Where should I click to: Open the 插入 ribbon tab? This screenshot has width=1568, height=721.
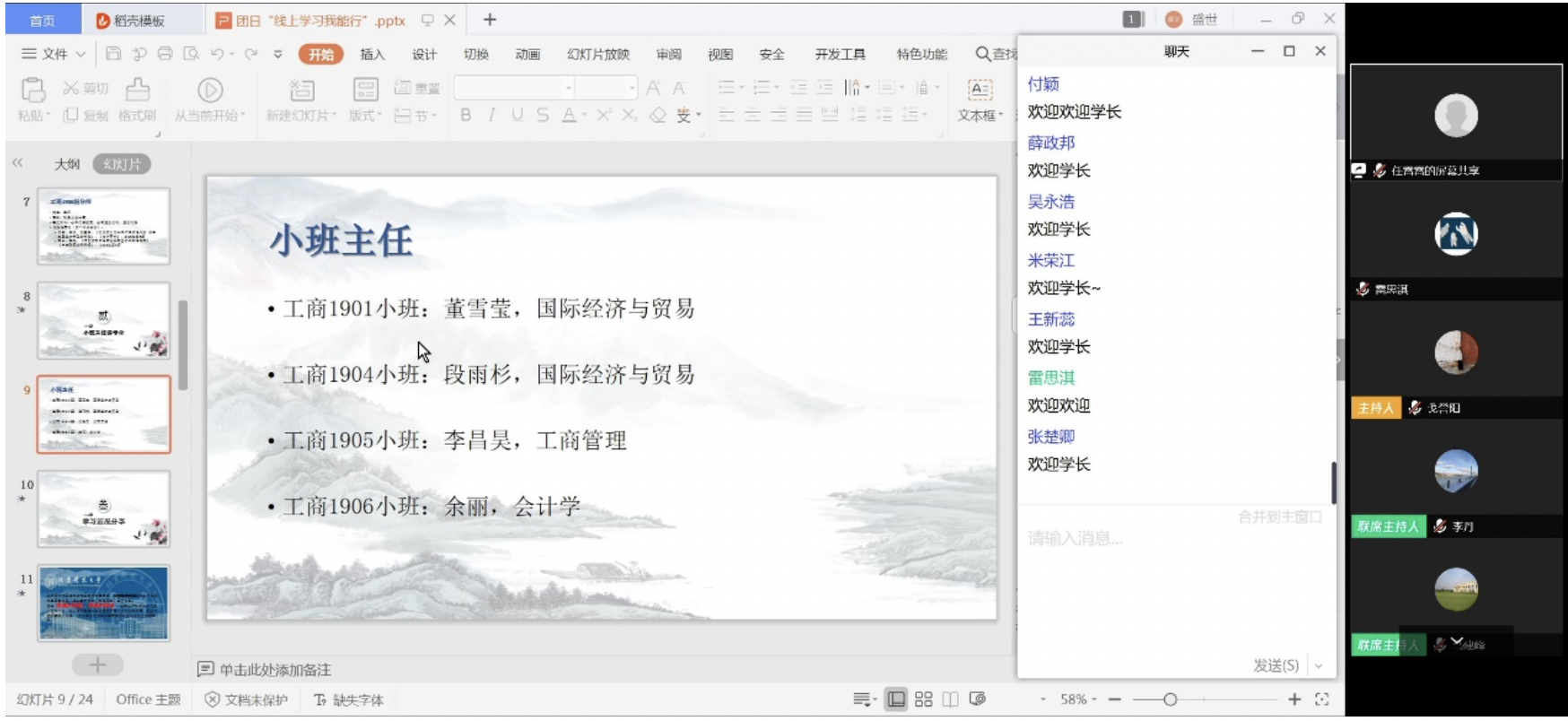[x=372, y=55]
